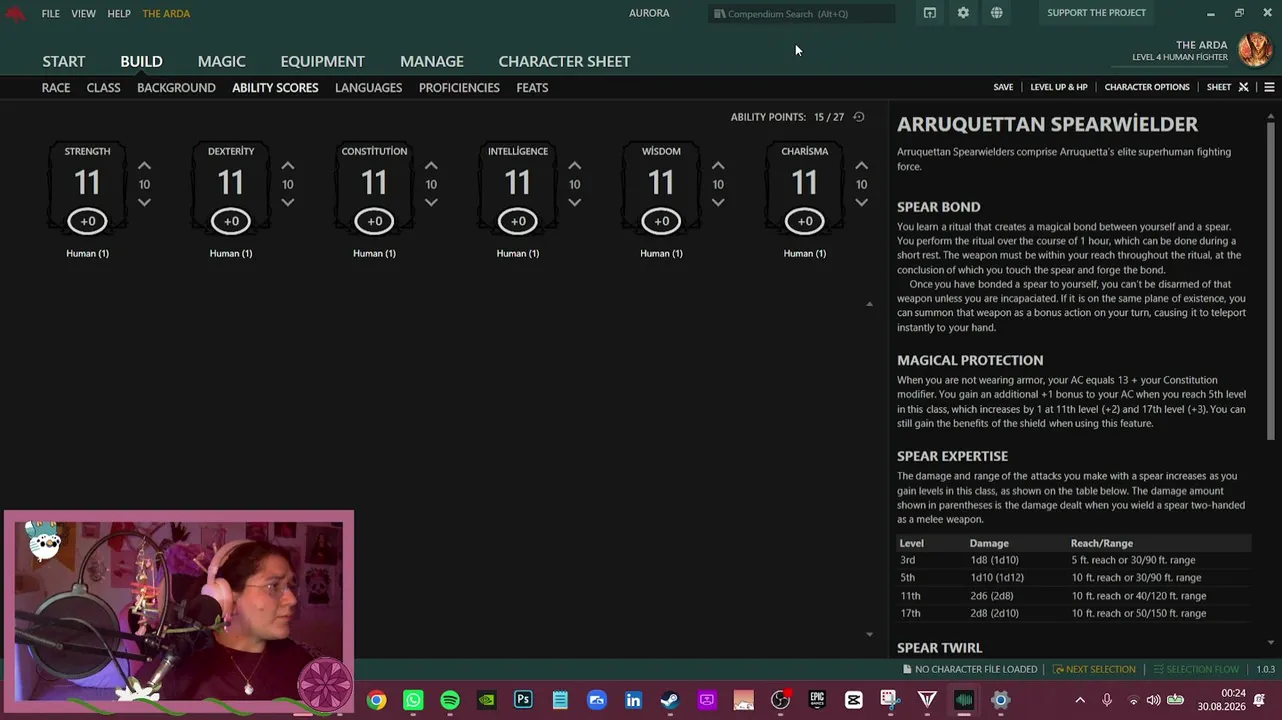The image size is (1282, 720).
Task: Click the SAVE button
Action: pyautogui.click(x=1003, y=87)
